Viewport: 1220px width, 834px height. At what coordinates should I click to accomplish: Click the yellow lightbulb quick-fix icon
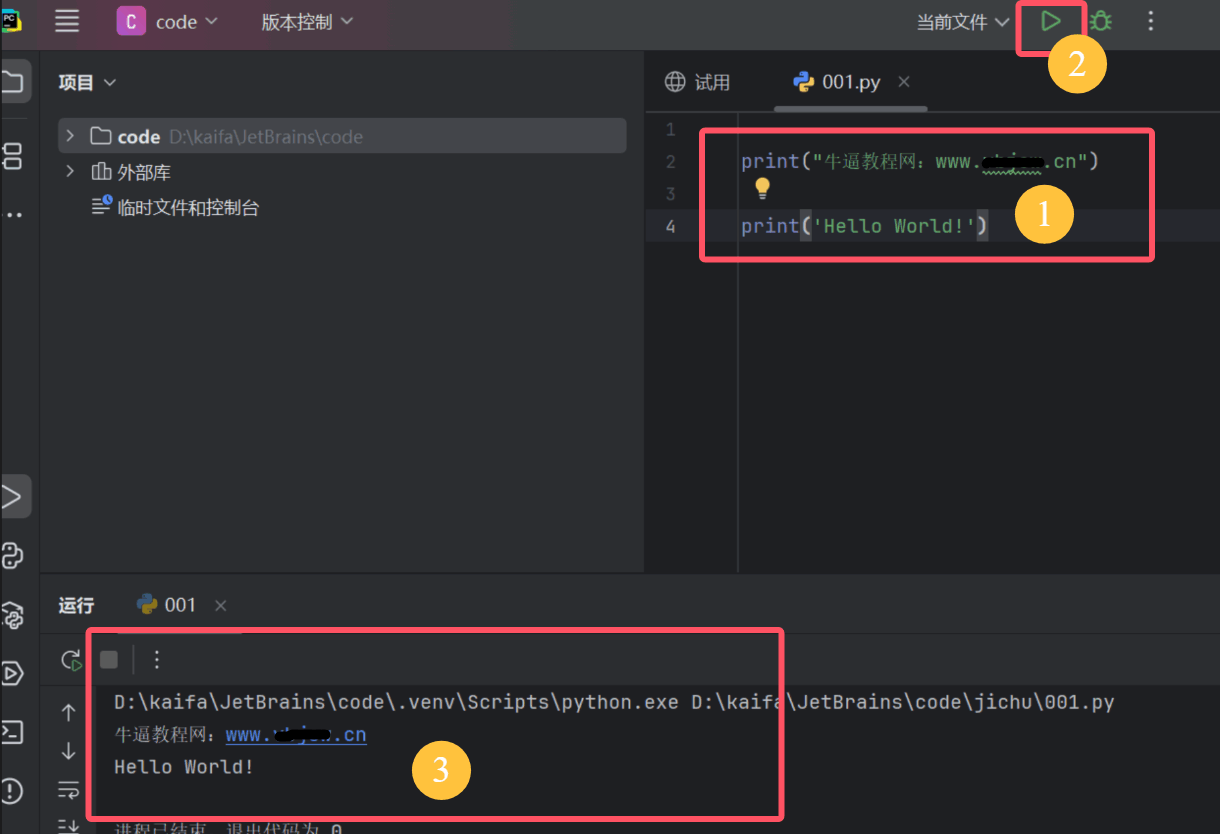pos(762,188)
